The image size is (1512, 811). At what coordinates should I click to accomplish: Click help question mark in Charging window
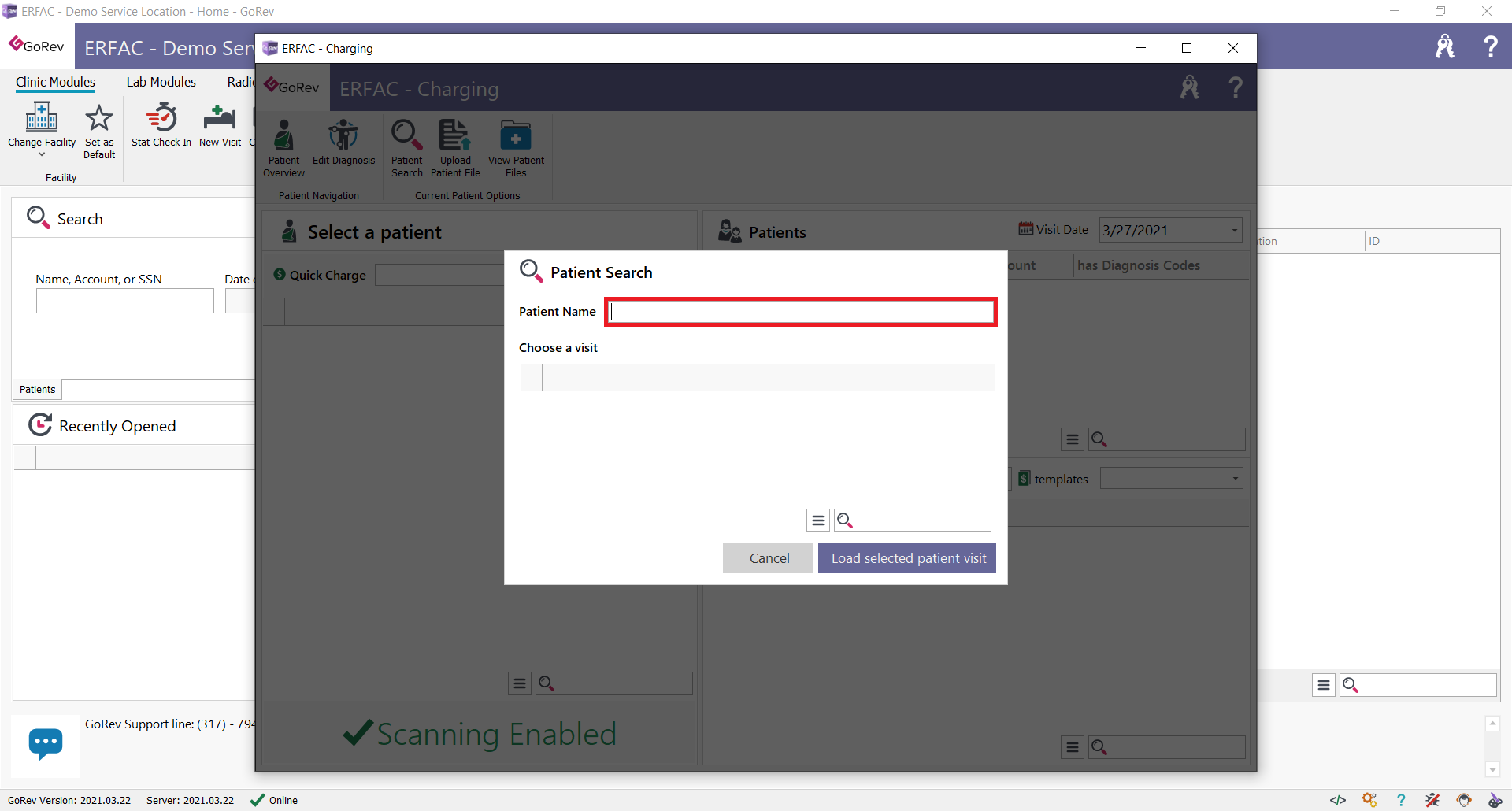pyautogui.click(x=1235, y=87)
